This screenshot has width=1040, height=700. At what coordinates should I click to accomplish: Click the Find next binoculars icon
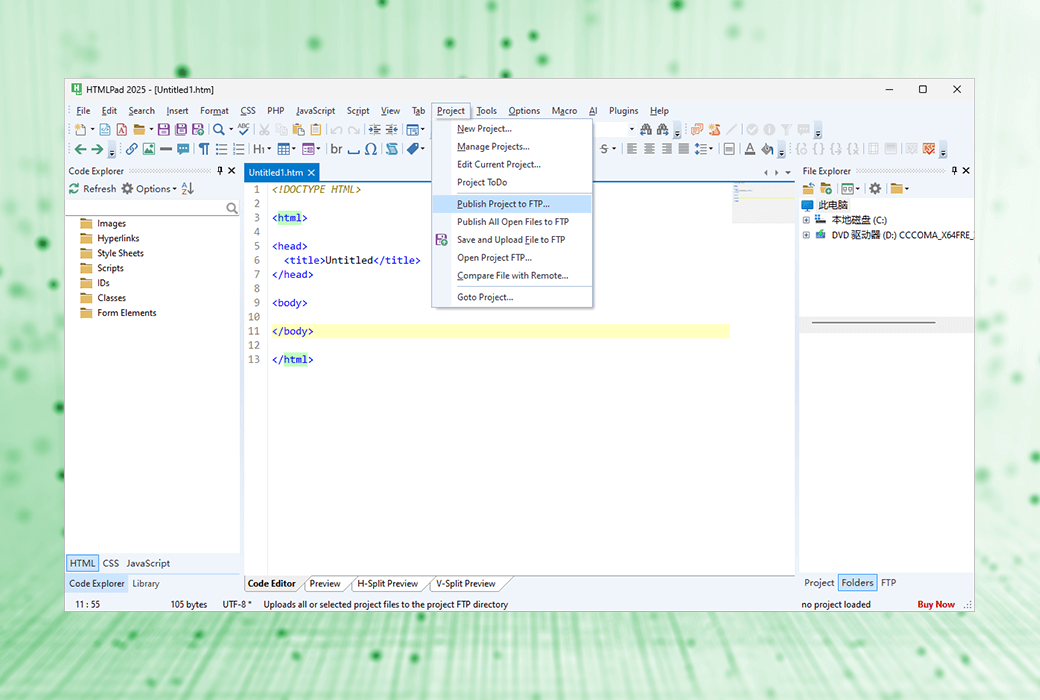663,129
